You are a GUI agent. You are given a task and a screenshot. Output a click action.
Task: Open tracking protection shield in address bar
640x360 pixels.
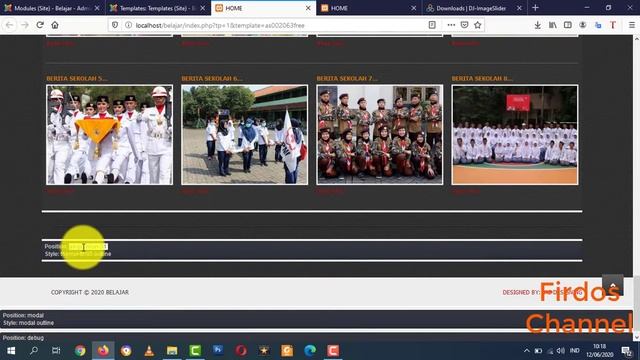[115, 25]
